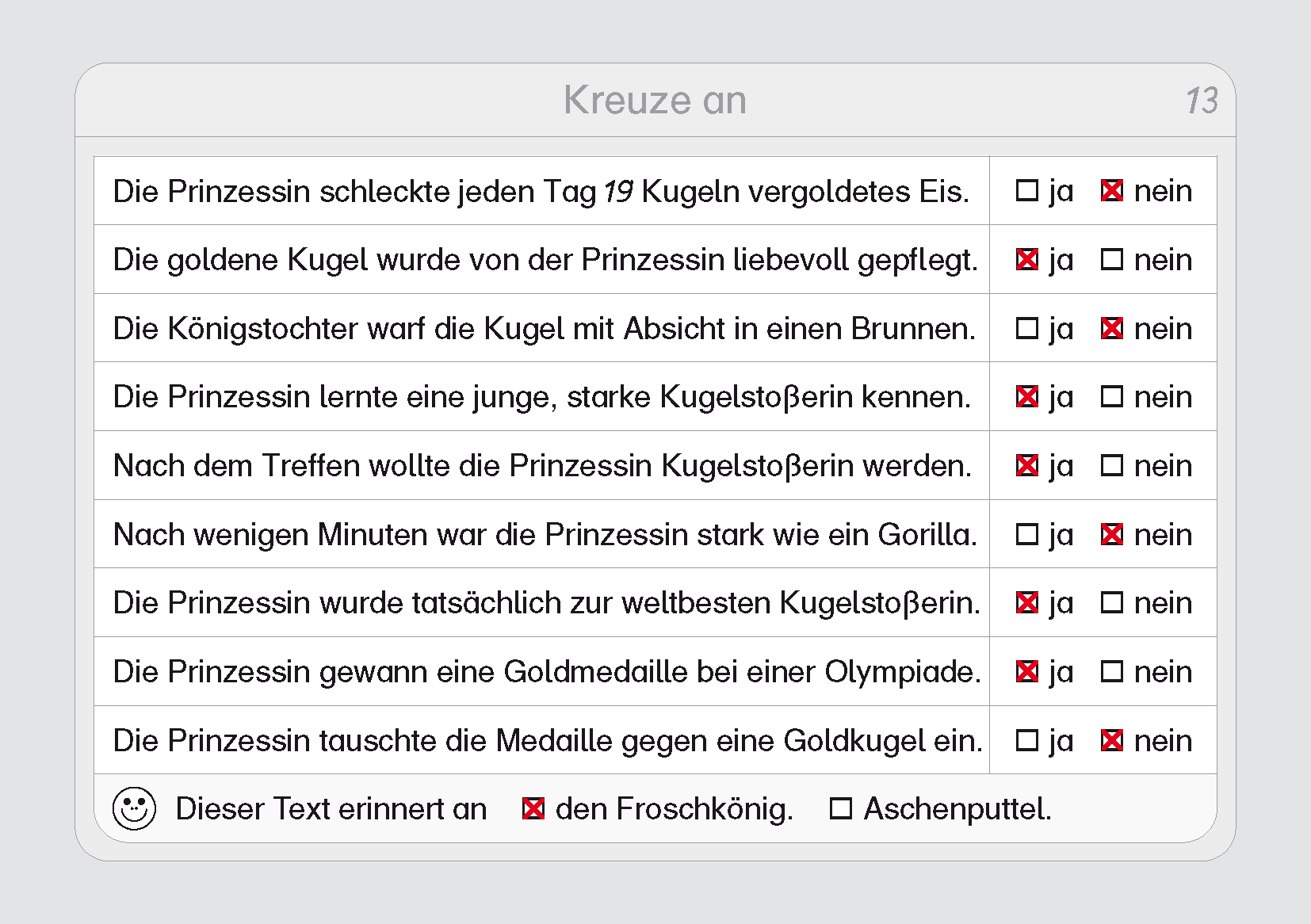Screen dimensions: 1311x924
Task: Click the 'Kreuze an' card title
Action: pyautogui.click(x=655, y=101)
